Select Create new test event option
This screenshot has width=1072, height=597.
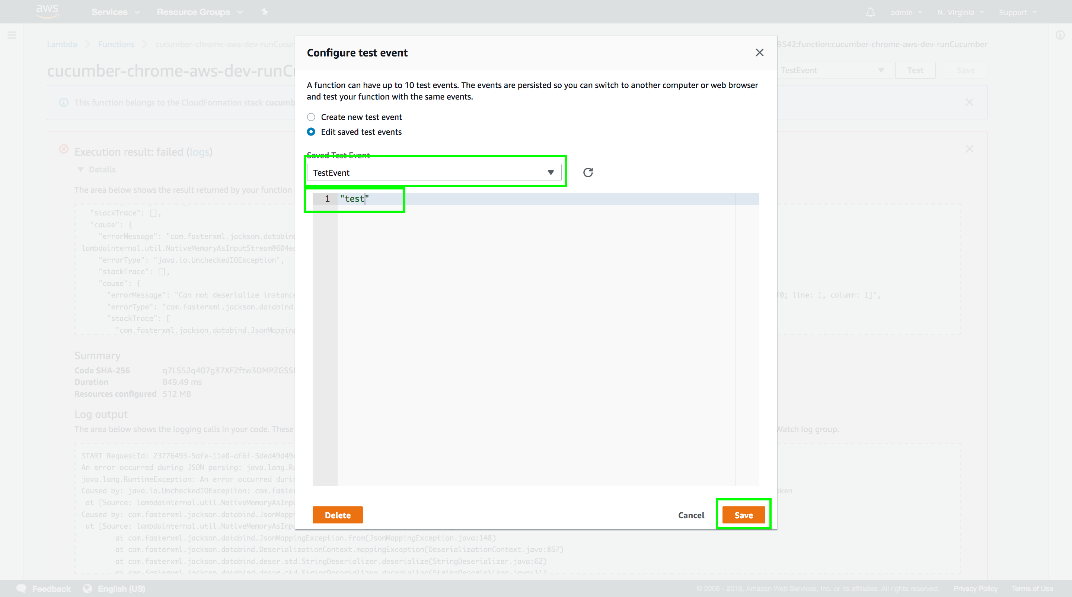[x=311, y=117]
